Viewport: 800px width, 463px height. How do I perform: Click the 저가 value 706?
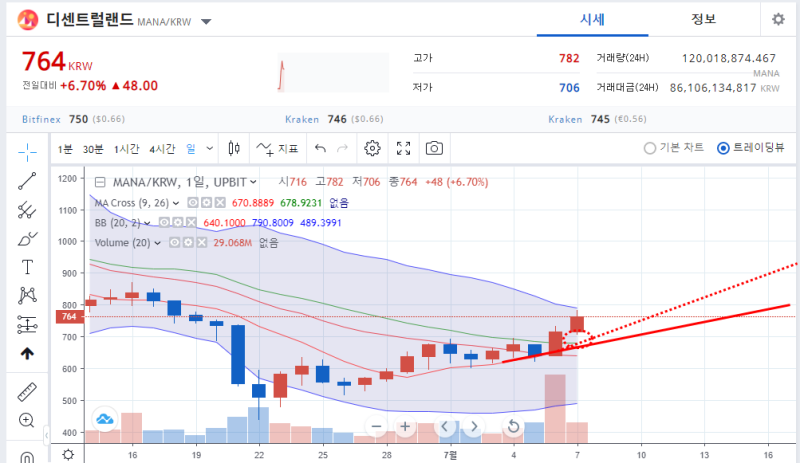point(569,88)
